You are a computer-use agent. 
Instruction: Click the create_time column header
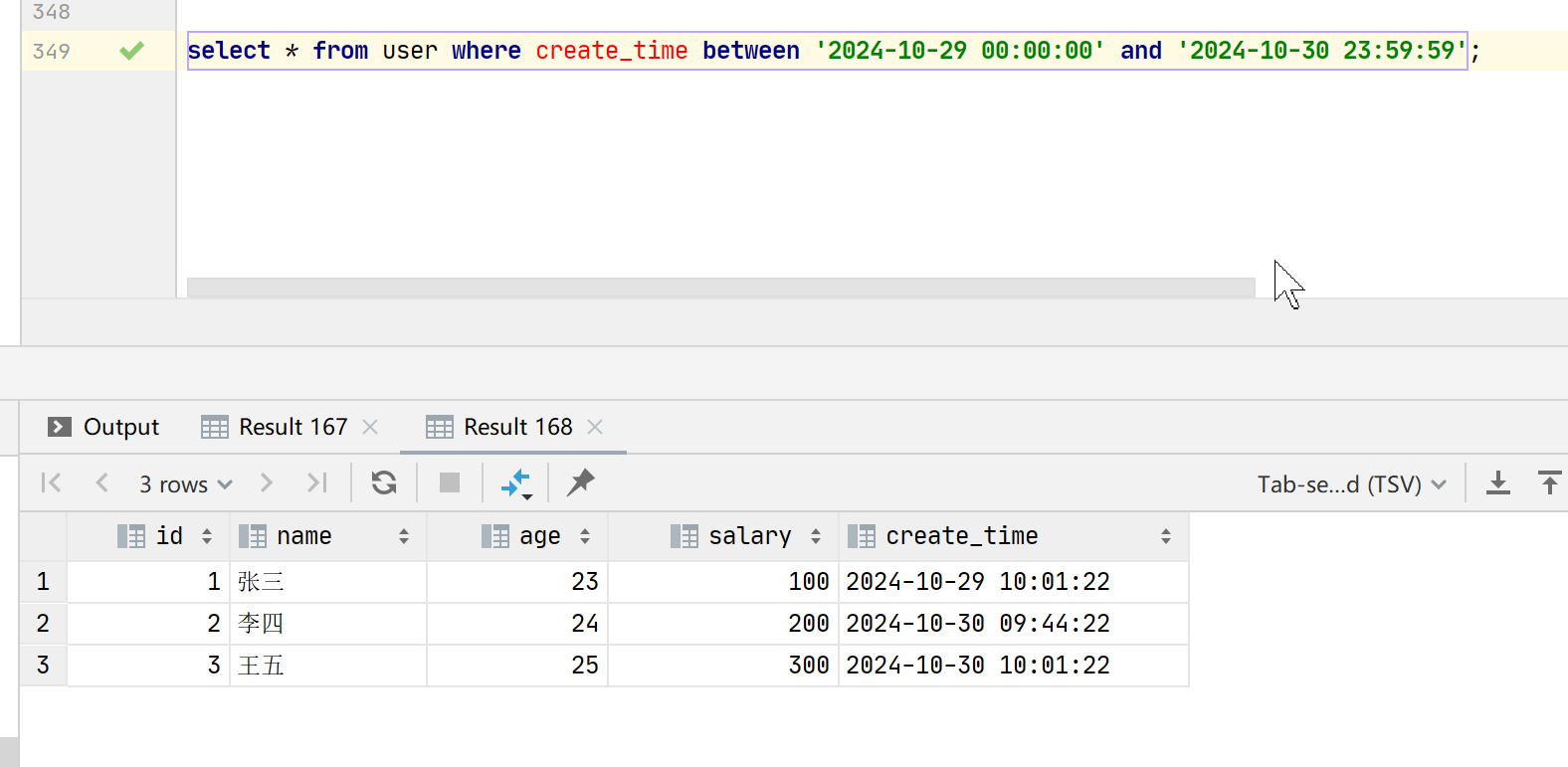pyautogui.click(x=961, y=536)
